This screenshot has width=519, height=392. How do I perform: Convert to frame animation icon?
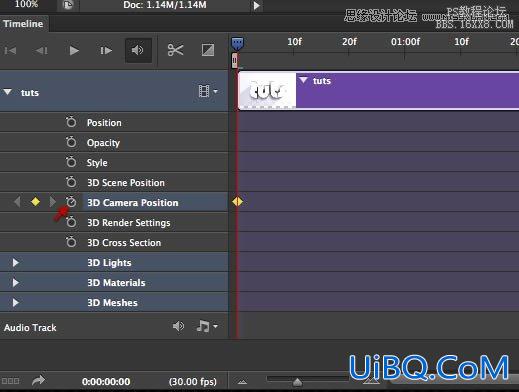pyautogui.click(x=10, y=381)
